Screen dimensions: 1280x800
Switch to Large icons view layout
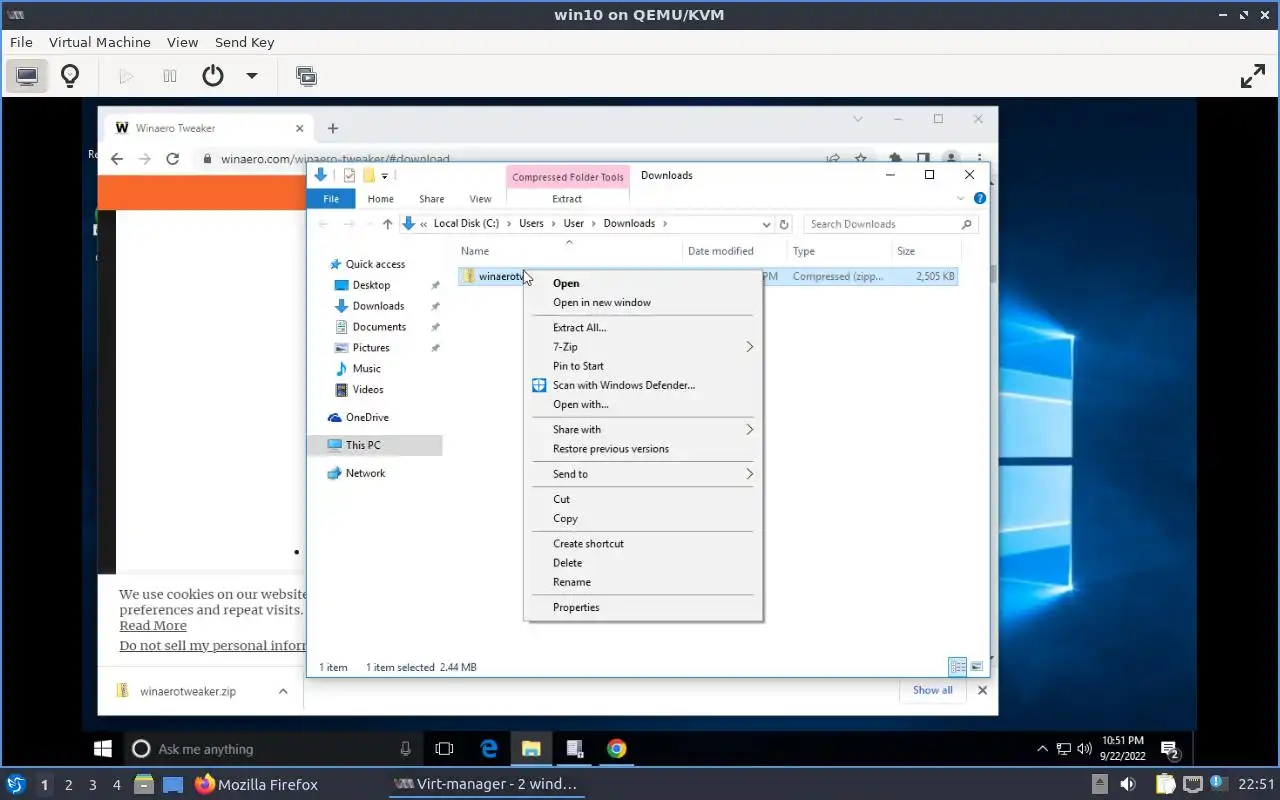pyautogui.click(x=977, y=667)
